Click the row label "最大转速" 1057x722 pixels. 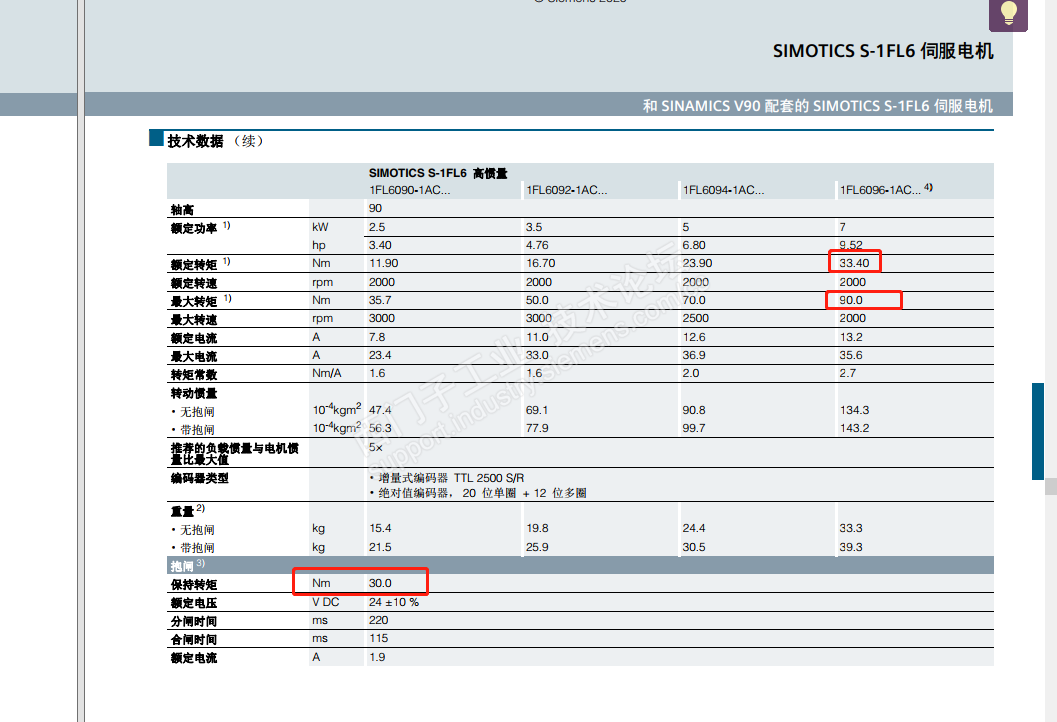click(x=194, y=320)
